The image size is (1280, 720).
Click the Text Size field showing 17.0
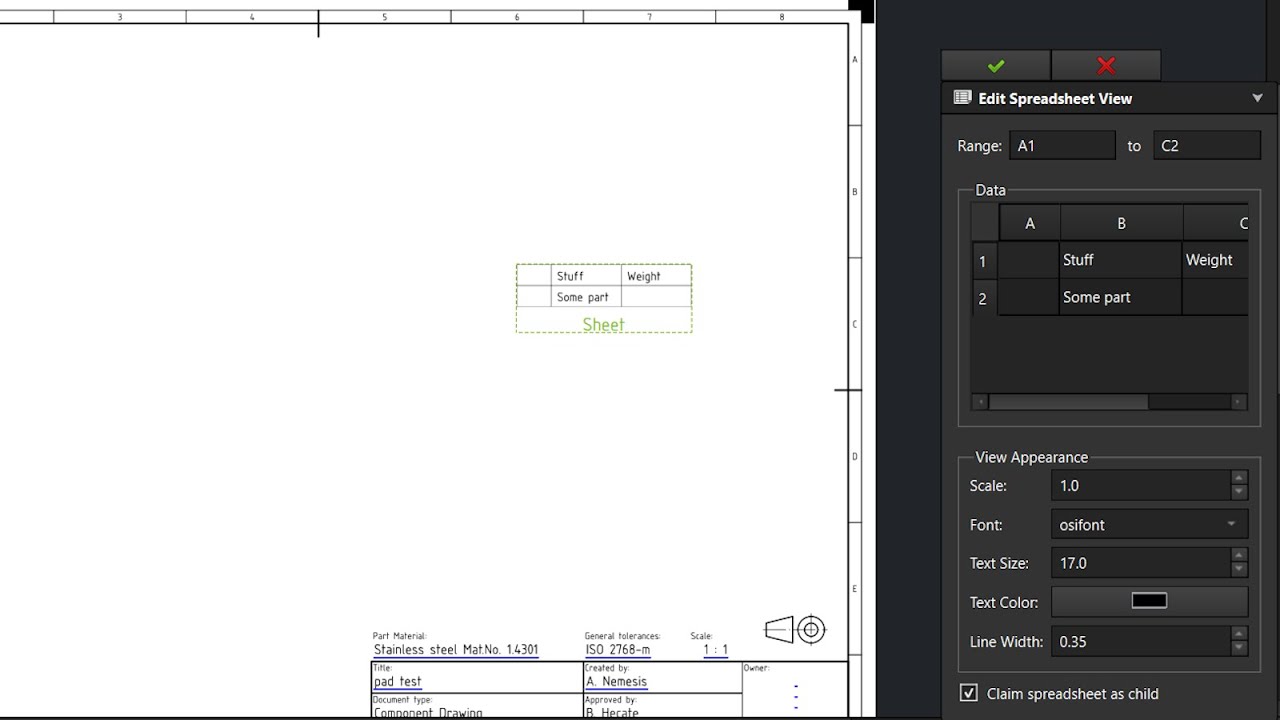pos(1141,563)
